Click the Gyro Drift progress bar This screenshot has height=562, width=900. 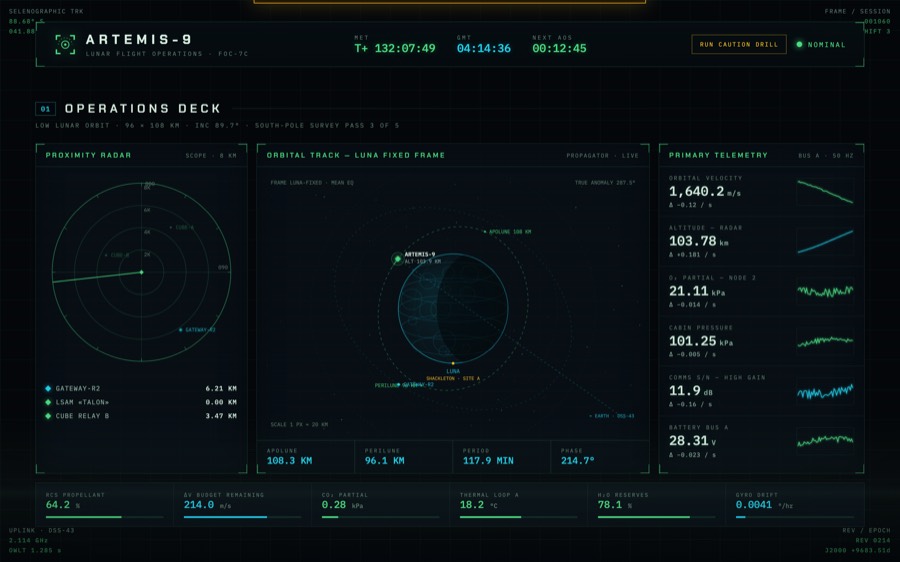(x=794, y=517)
